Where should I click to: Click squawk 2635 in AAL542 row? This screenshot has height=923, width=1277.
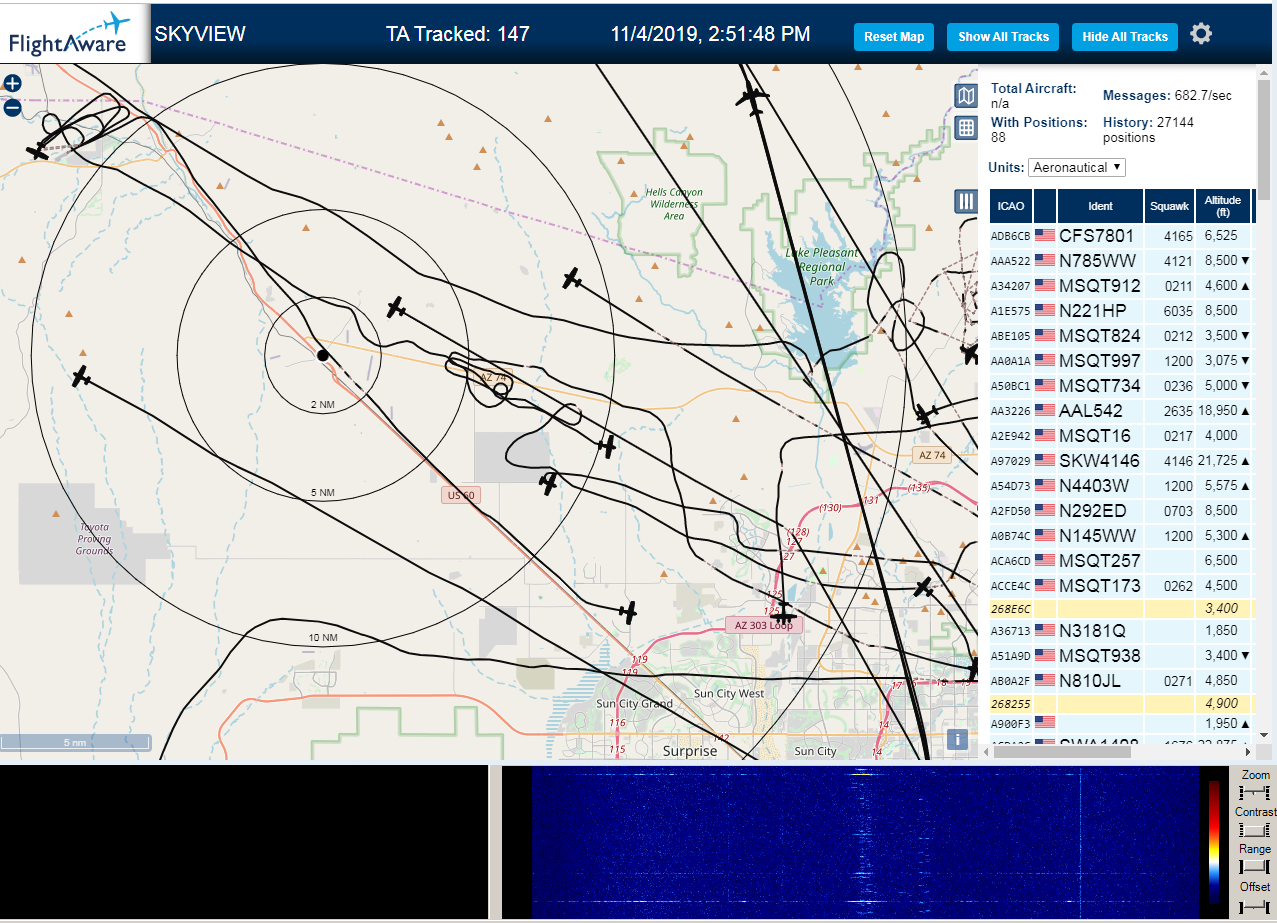(1178, 411)
